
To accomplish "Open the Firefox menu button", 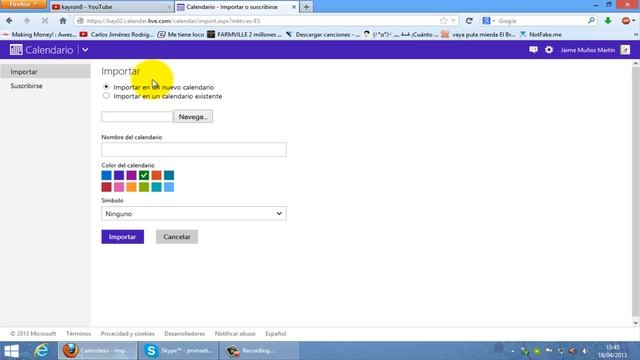I will (23, 4).
